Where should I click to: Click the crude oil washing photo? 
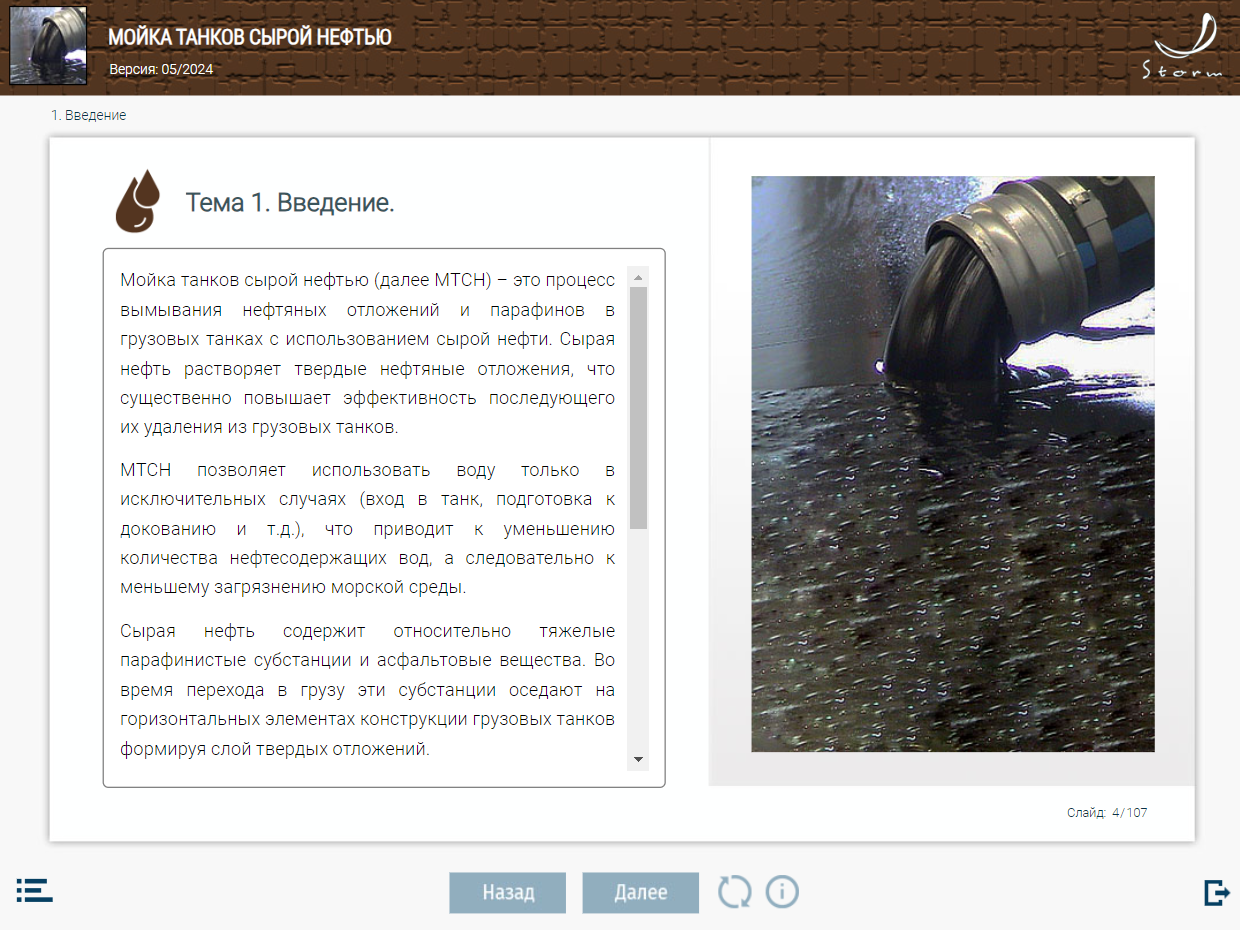(x=953, y=464)
